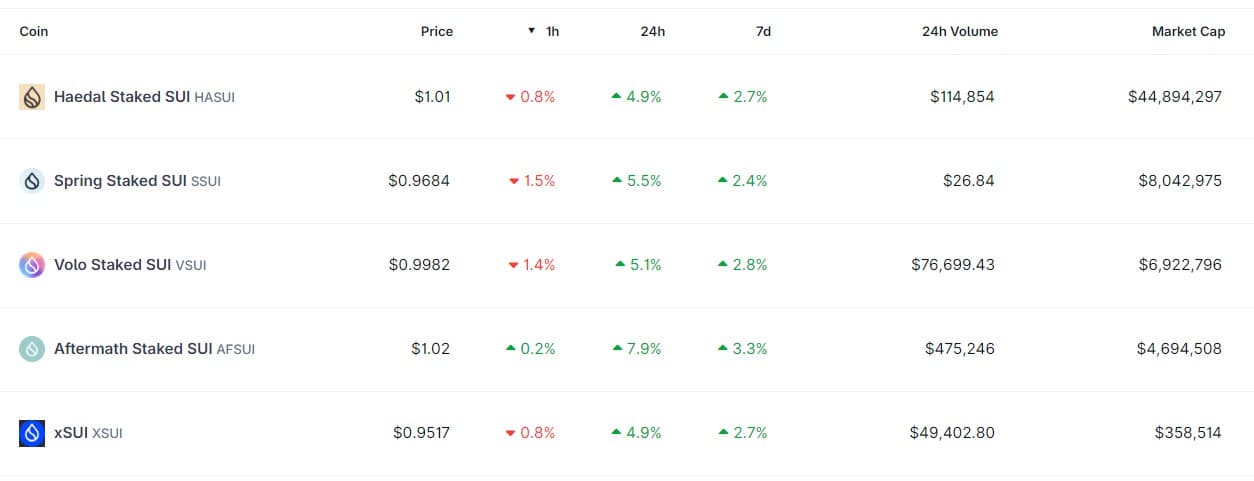1254x481 pixels.
Task: Sort by Market Cap header
Action: pos(1188,31)
